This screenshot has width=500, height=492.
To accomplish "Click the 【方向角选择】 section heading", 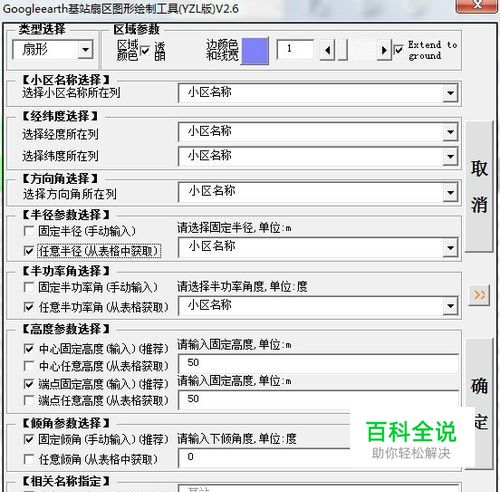I will pos(60,179).
